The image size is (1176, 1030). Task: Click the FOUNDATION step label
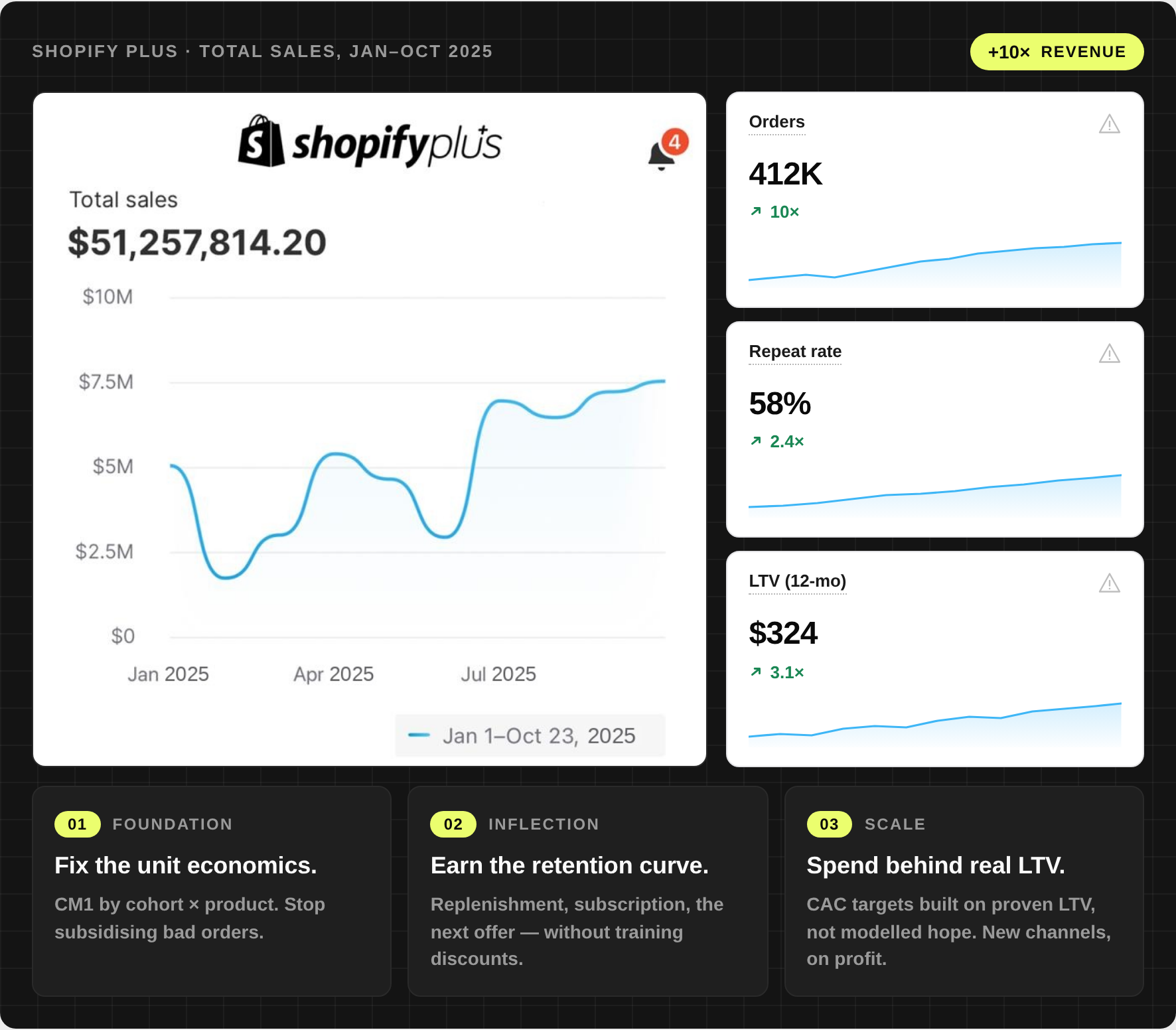pos(173,824)
